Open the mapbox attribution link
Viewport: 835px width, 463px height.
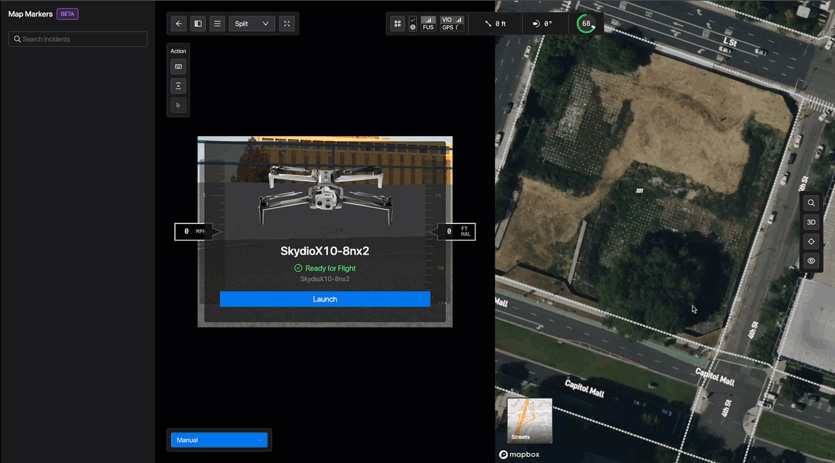519,454
